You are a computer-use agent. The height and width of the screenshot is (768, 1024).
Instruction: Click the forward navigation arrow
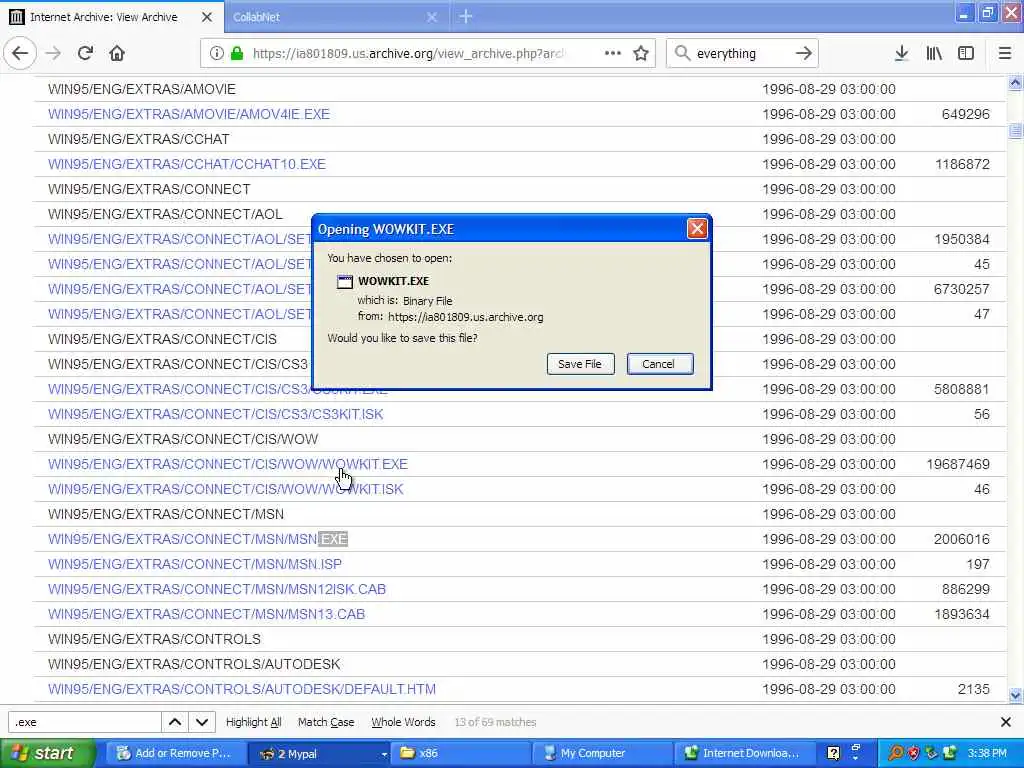pyautogui.click(x=54, y=54)
